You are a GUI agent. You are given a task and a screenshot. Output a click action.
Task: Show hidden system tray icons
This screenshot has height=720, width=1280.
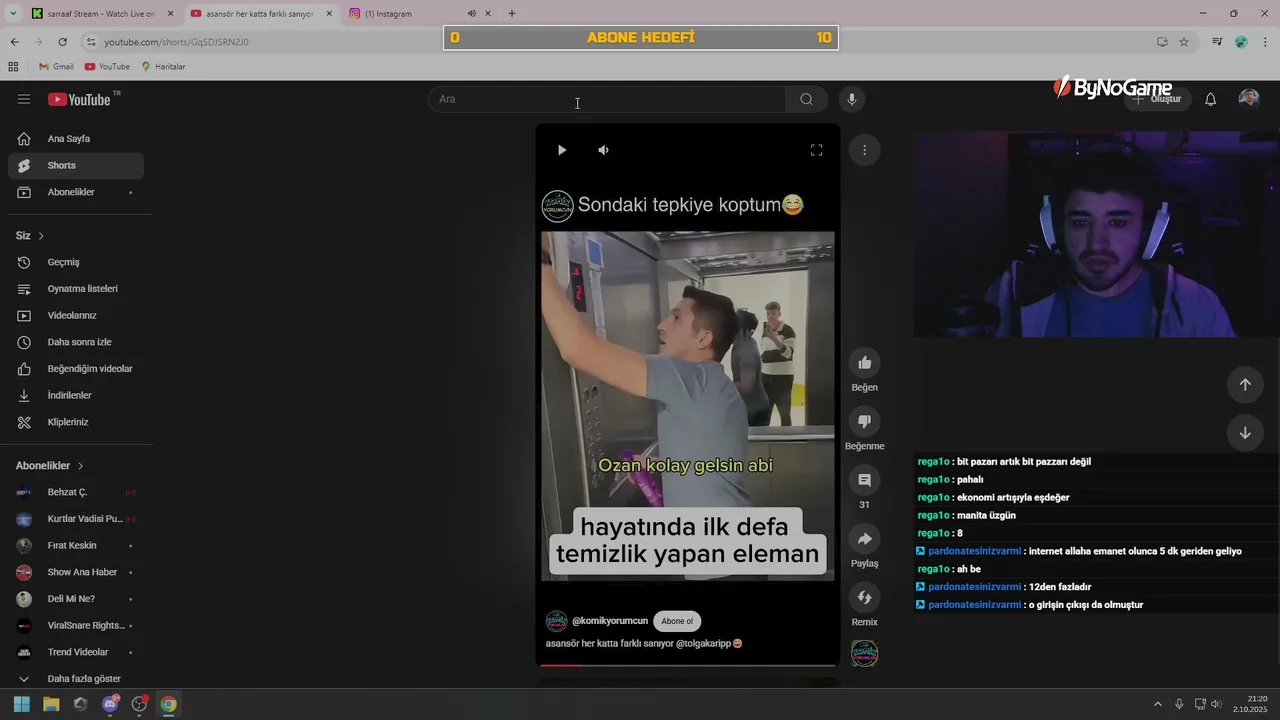[x=1158, y=704]
